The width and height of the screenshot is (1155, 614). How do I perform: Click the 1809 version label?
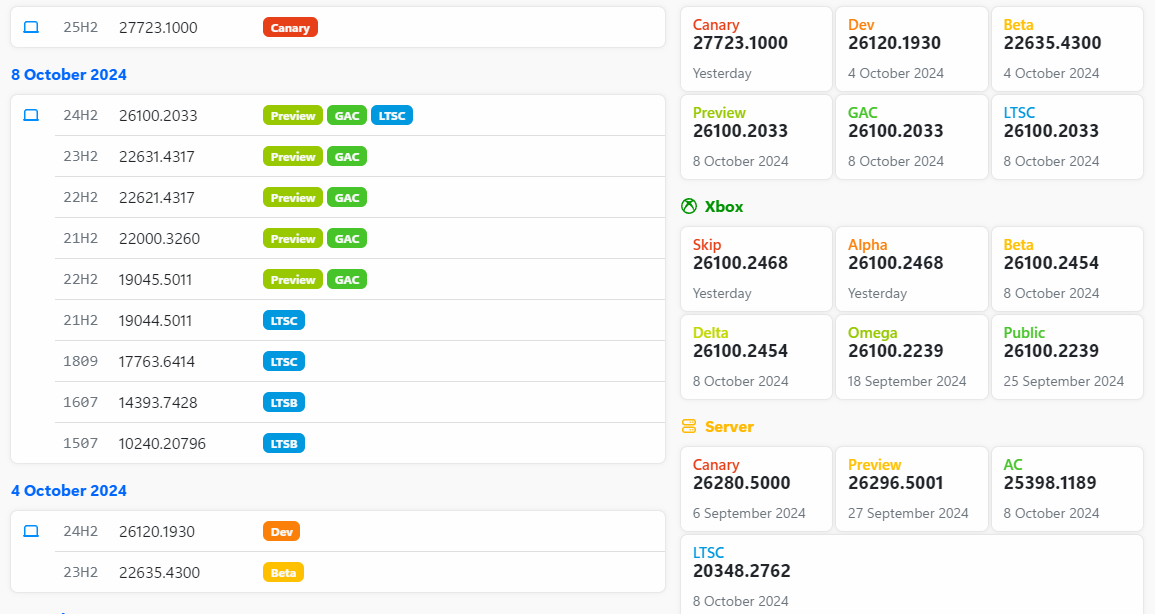[x=80, y=361]
